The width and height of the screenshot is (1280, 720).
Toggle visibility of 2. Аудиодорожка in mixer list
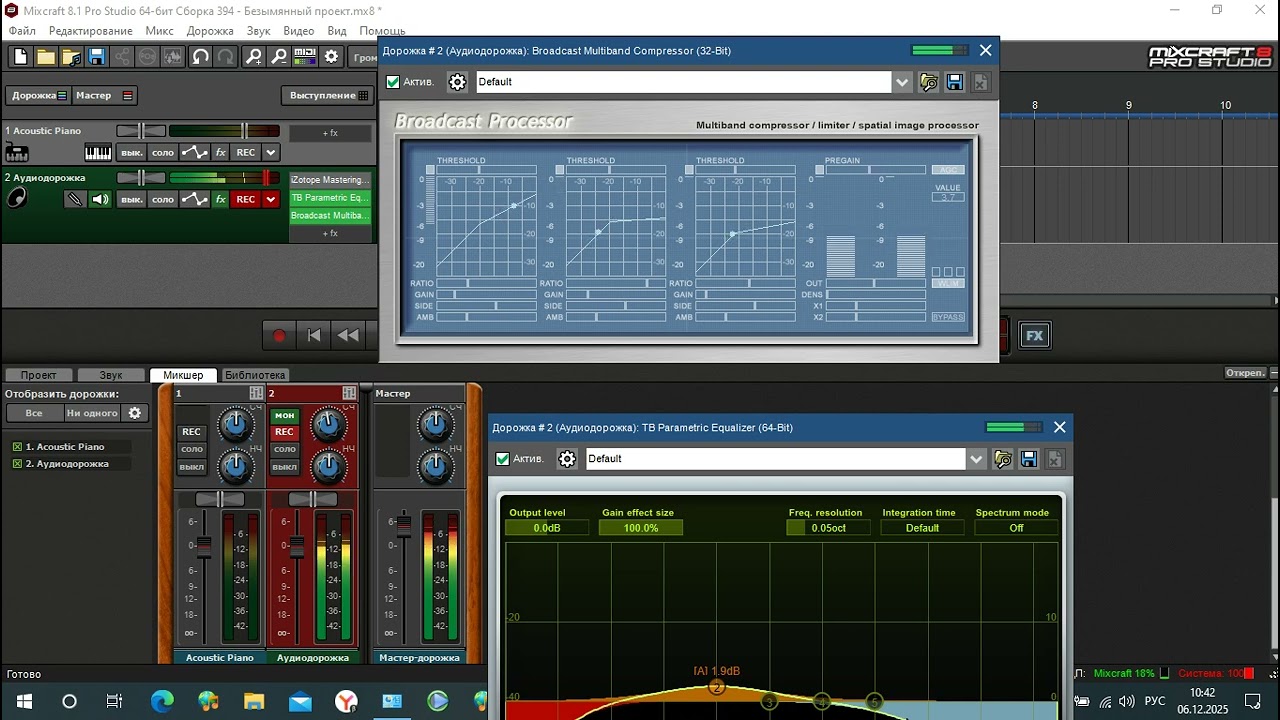[x=17, y=464]
